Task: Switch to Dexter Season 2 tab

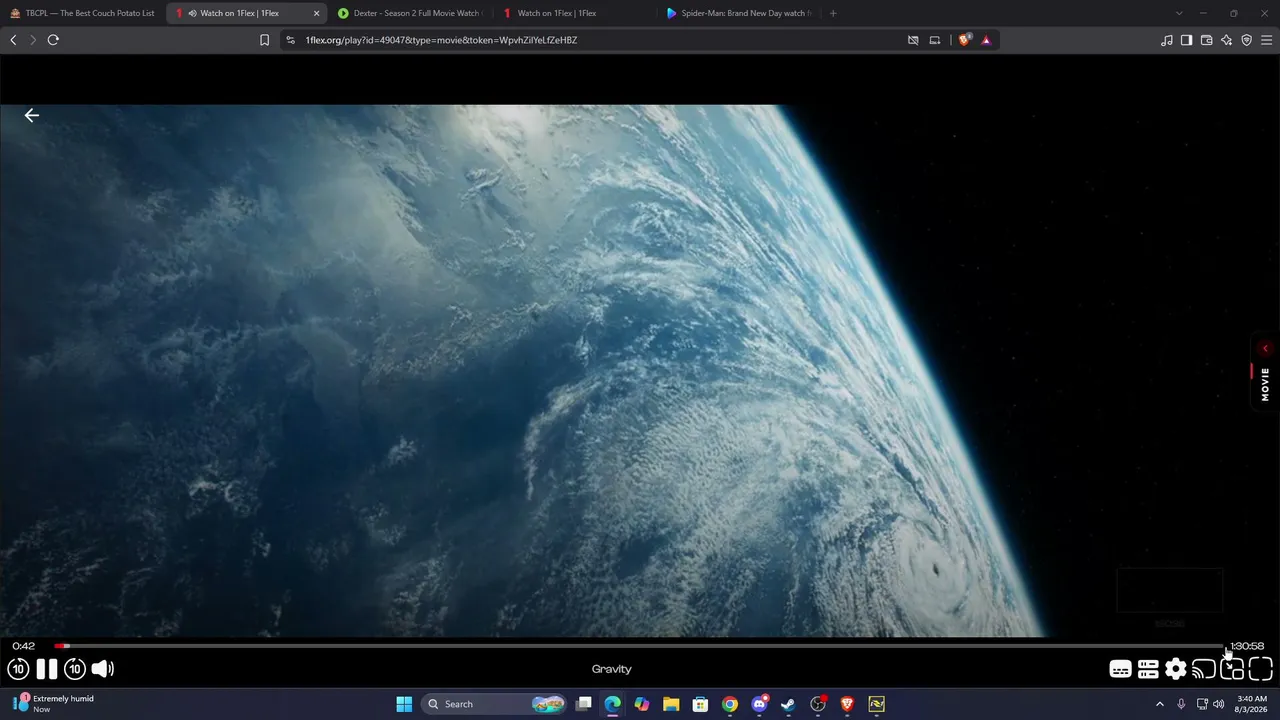Action: [x=410, y=13]
